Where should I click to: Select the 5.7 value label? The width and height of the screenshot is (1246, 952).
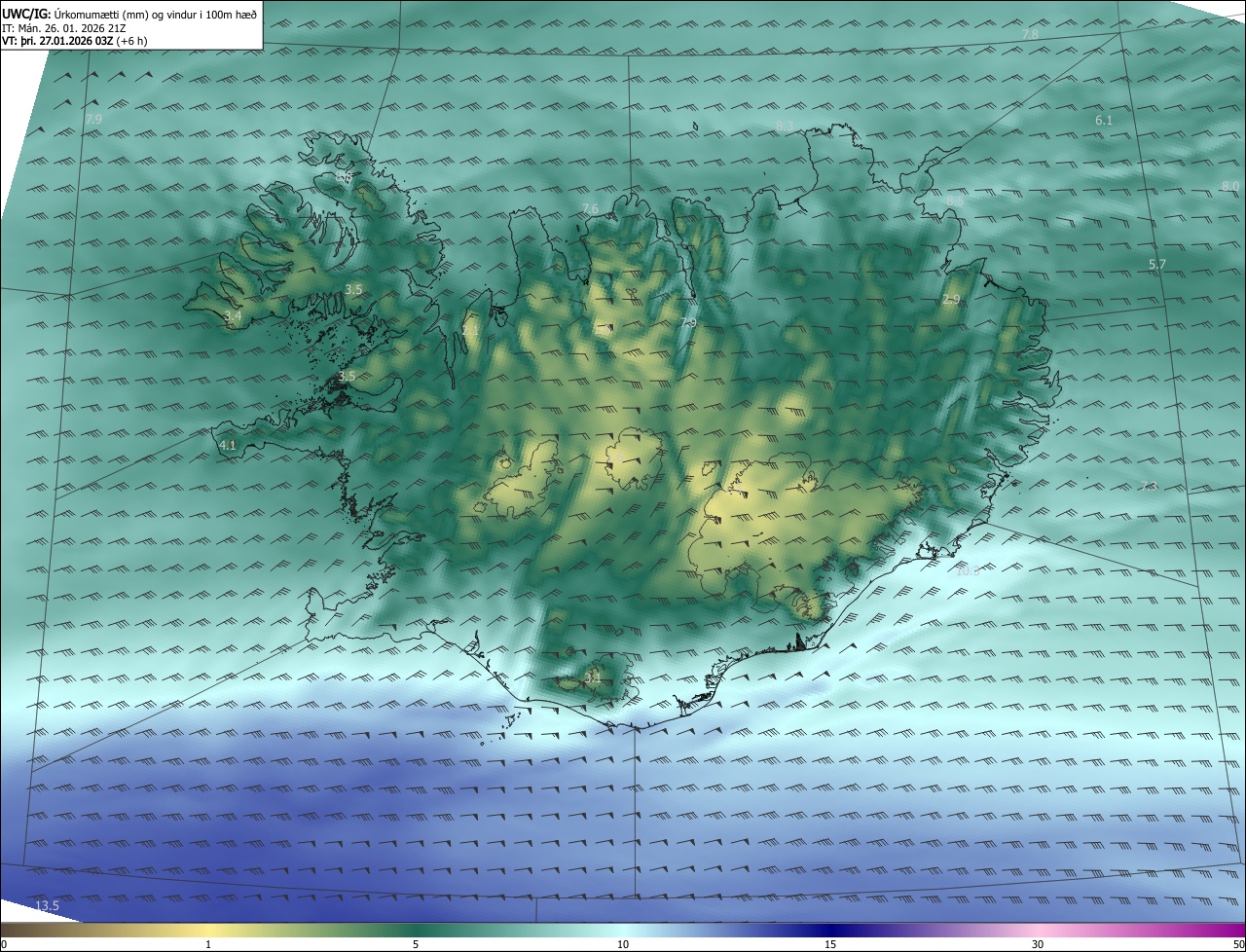(1156, 265)
